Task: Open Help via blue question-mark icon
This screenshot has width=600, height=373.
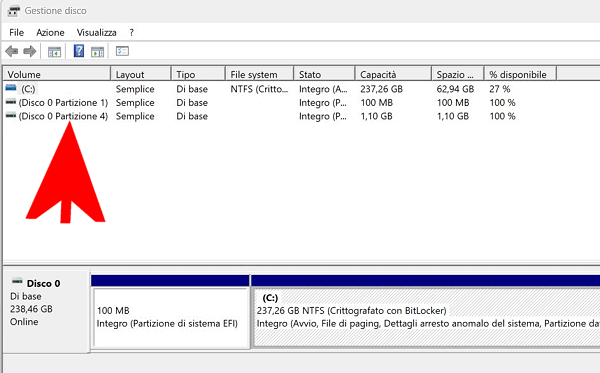Action: 79,51
